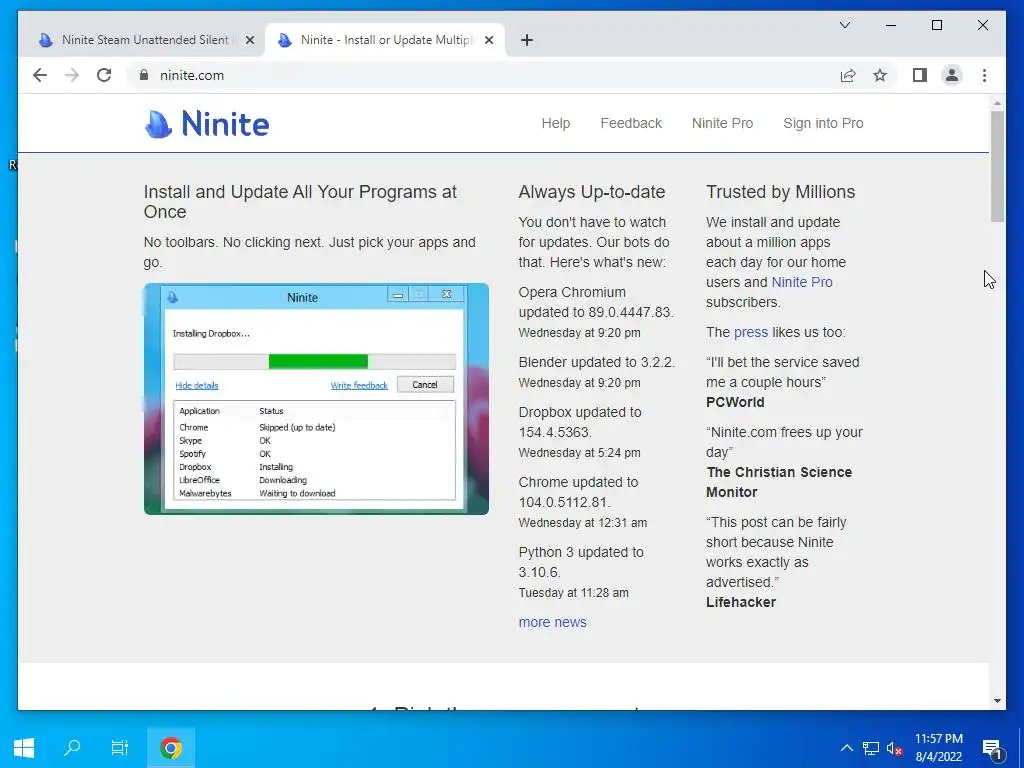This screenshot has width=1024, height=768.
Task: Open the Windows Start menu
Action: click(24, 748)
